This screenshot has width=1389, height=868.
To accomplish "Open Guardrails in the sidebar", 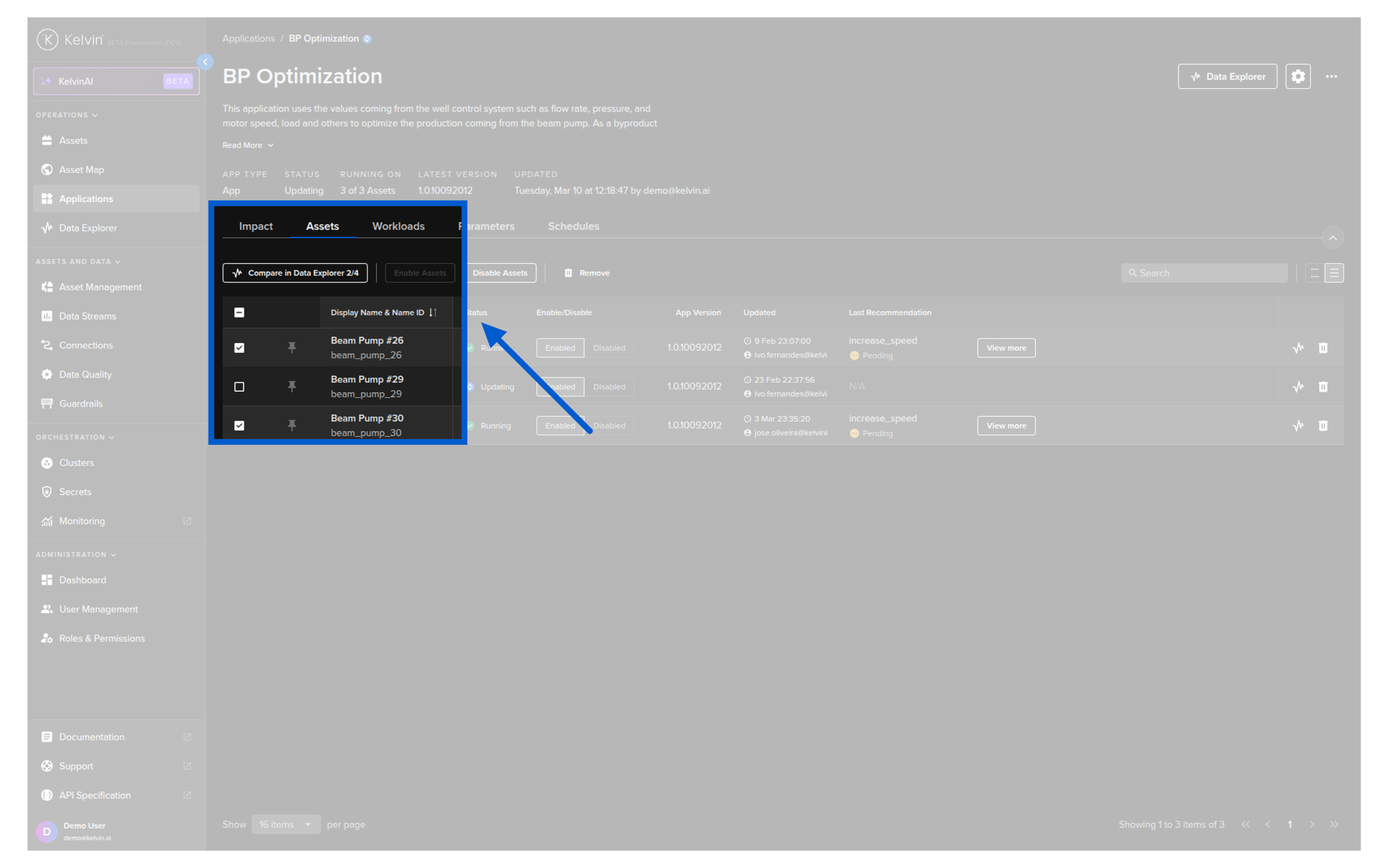I will coord(80,404).
